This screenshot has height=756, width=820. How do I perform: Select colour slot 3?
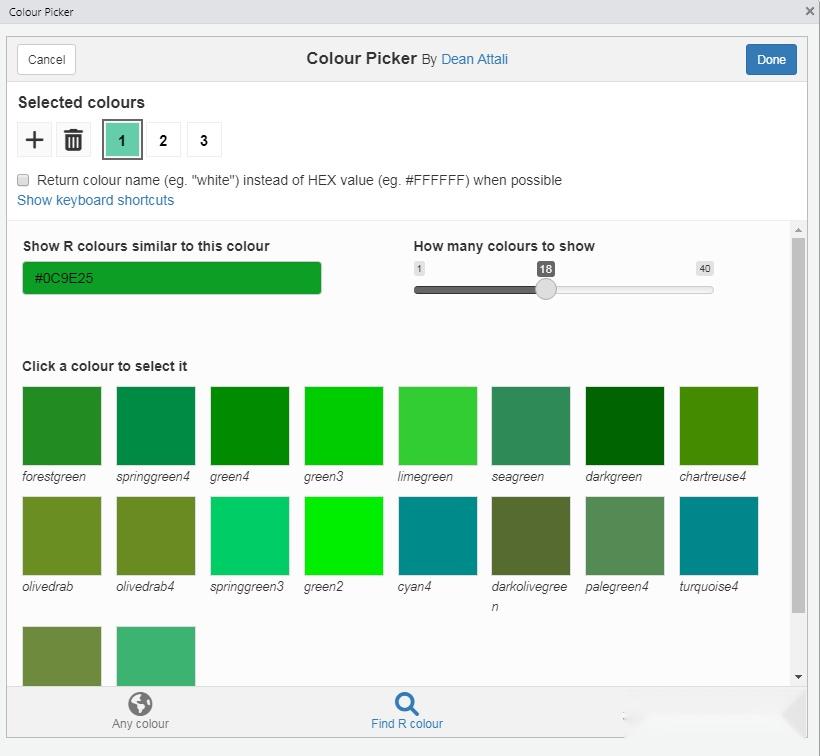pos(204,139)
